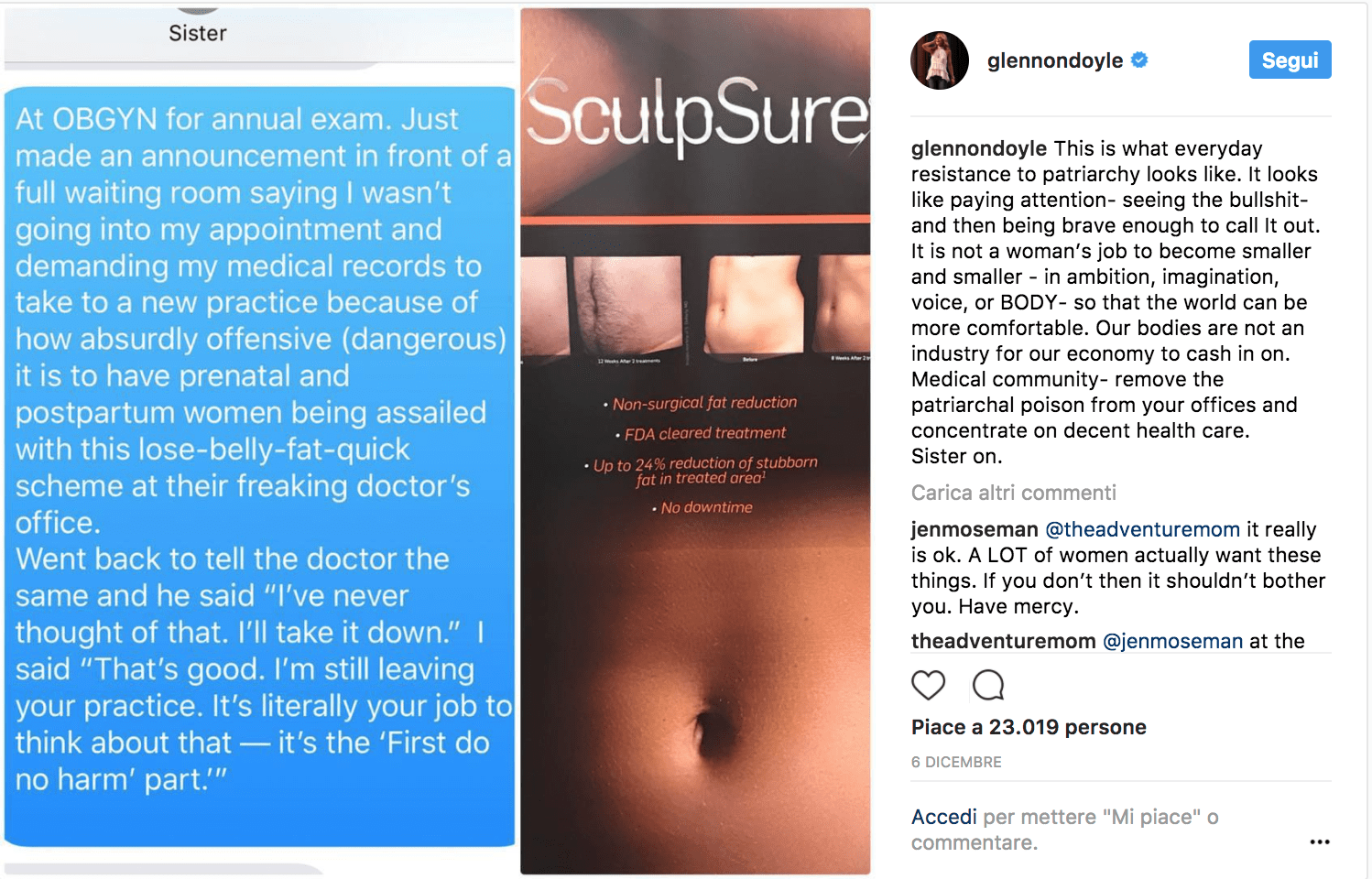This screenshot has height=879, width=1372.
Task: View the Piace a 23.019 persone list
Action: [x=1029, y=727]
